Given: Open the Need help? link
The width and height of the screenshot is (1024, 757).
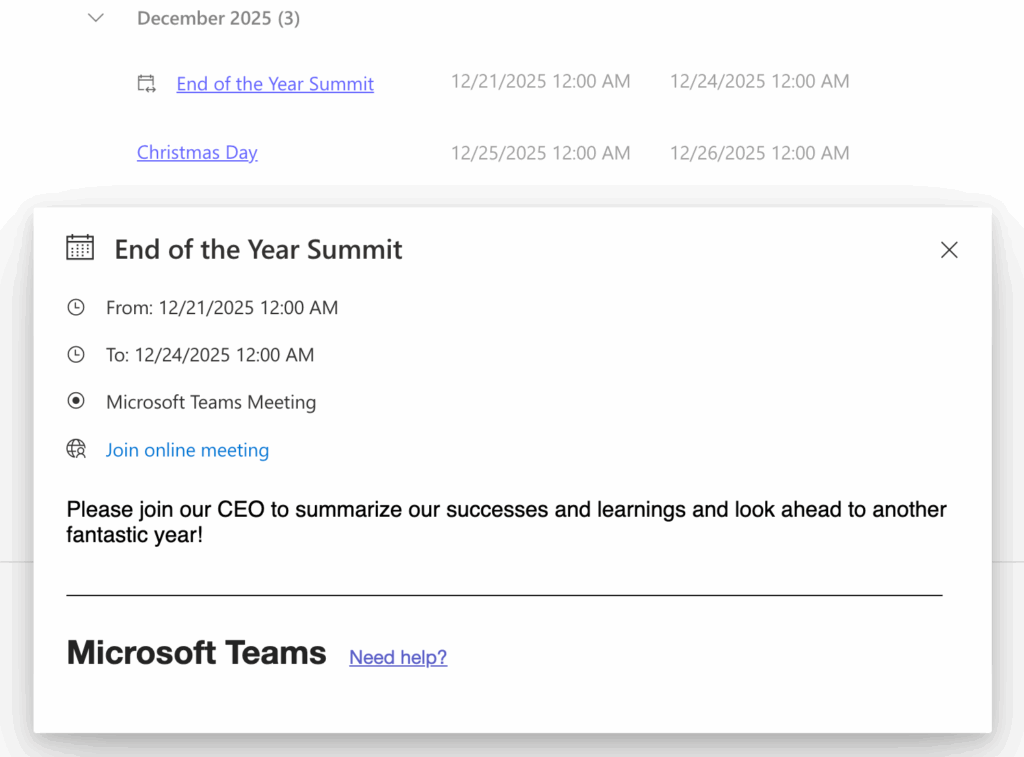Looking at the screenshot, I should [x=398, y=657].
